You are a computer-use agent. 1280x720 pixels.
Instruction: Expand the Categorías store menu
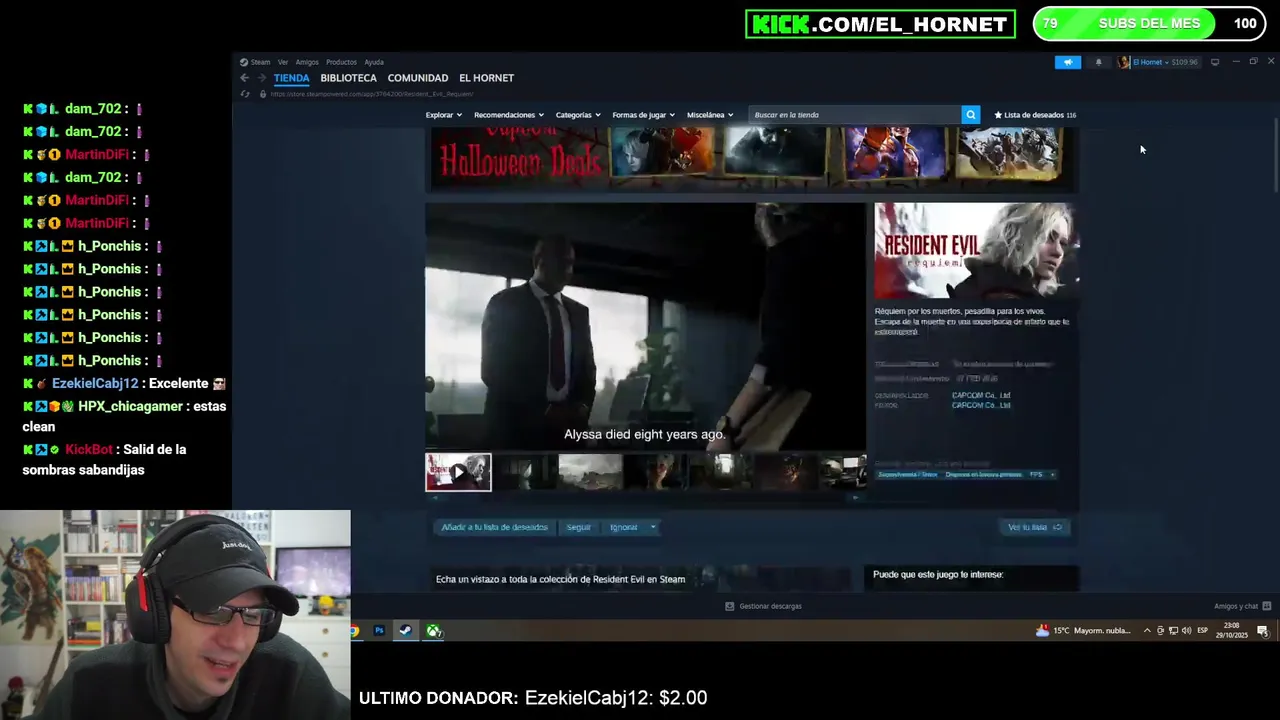point(578,115)
